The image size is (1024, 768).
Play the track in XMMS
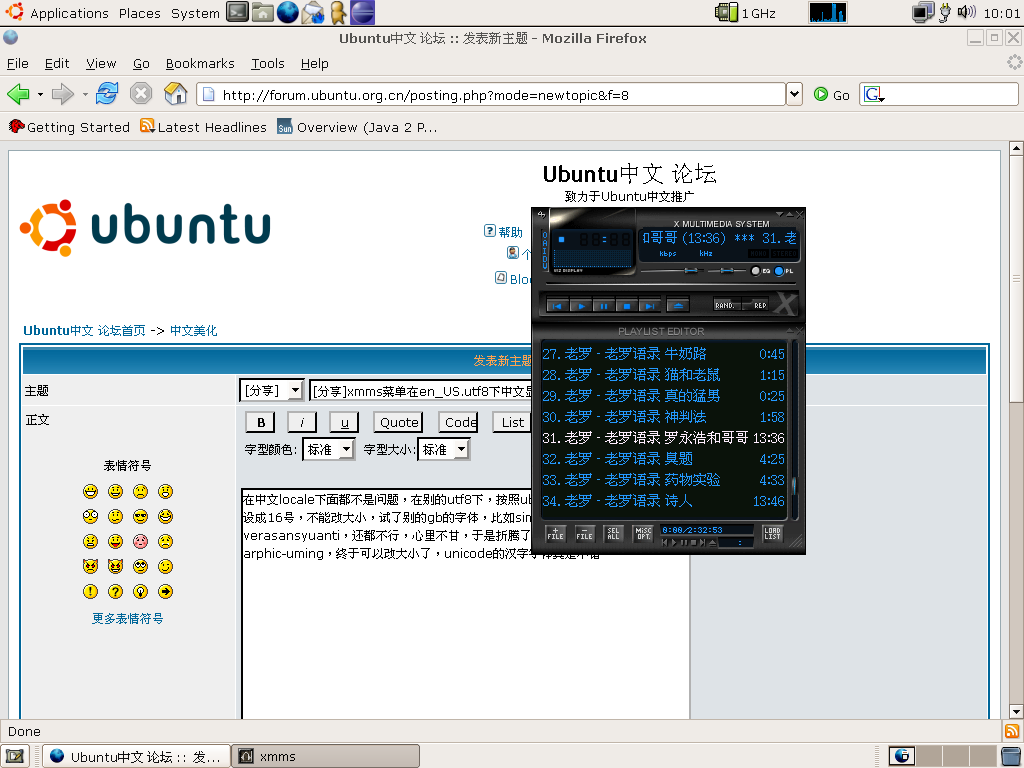click(581, 306)
